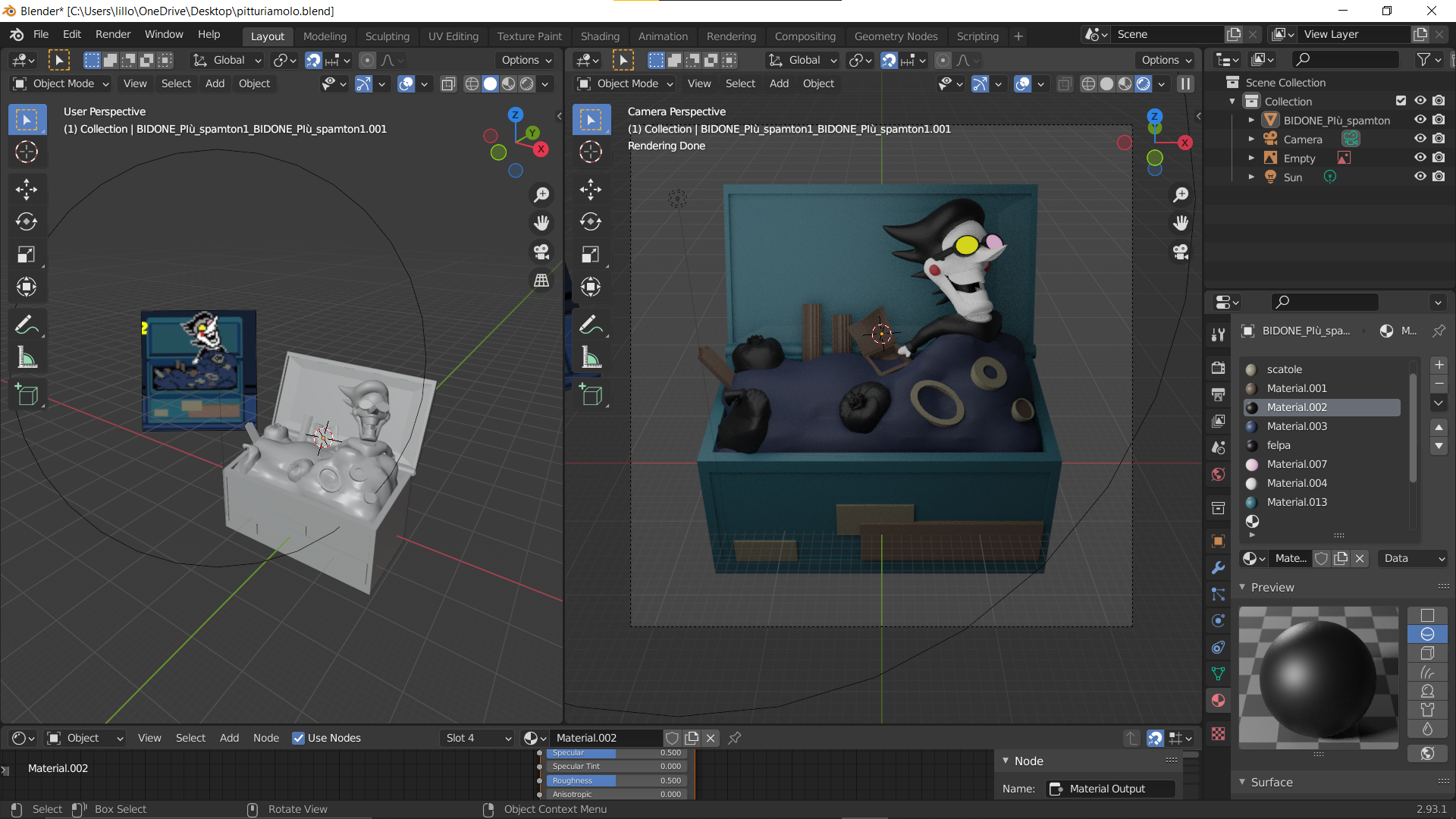Activate the Annotate tool

click(x=27, y=325)
